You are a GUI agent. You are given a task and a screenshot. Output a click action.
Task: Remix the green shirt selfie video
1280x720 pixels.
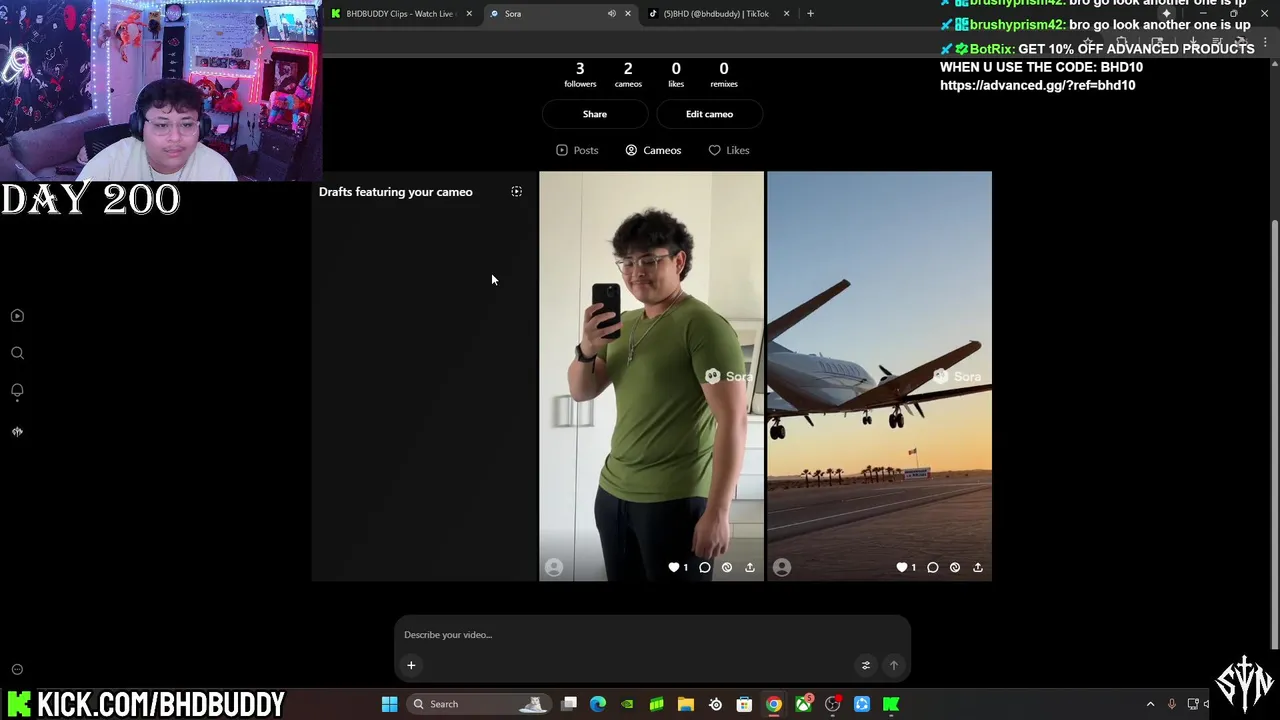coord(727,567)
